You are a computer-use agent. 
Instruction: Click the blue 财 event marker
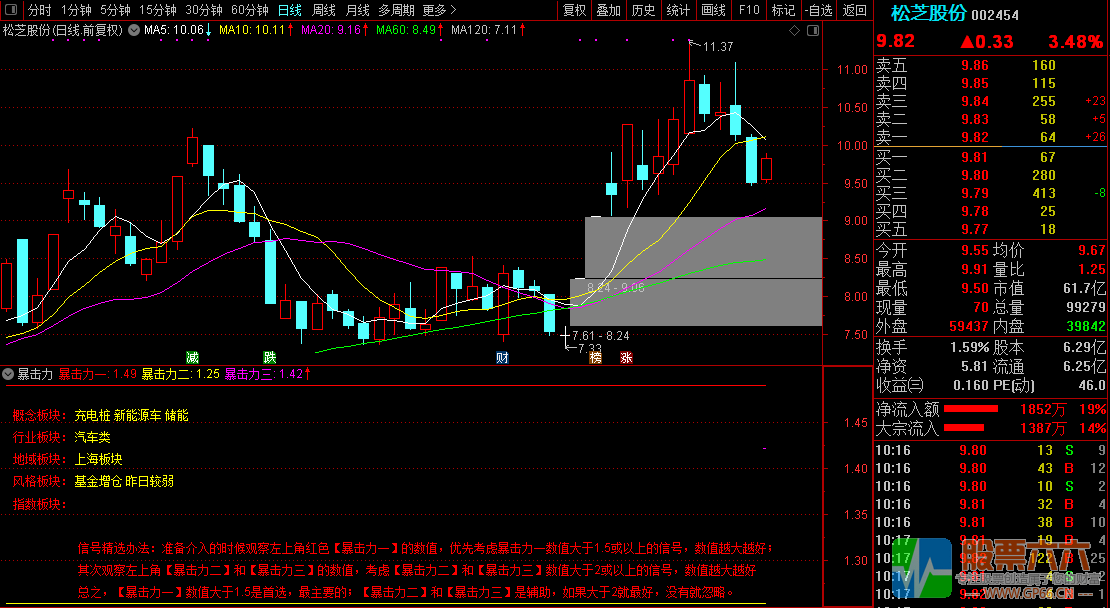coord(502,357)
